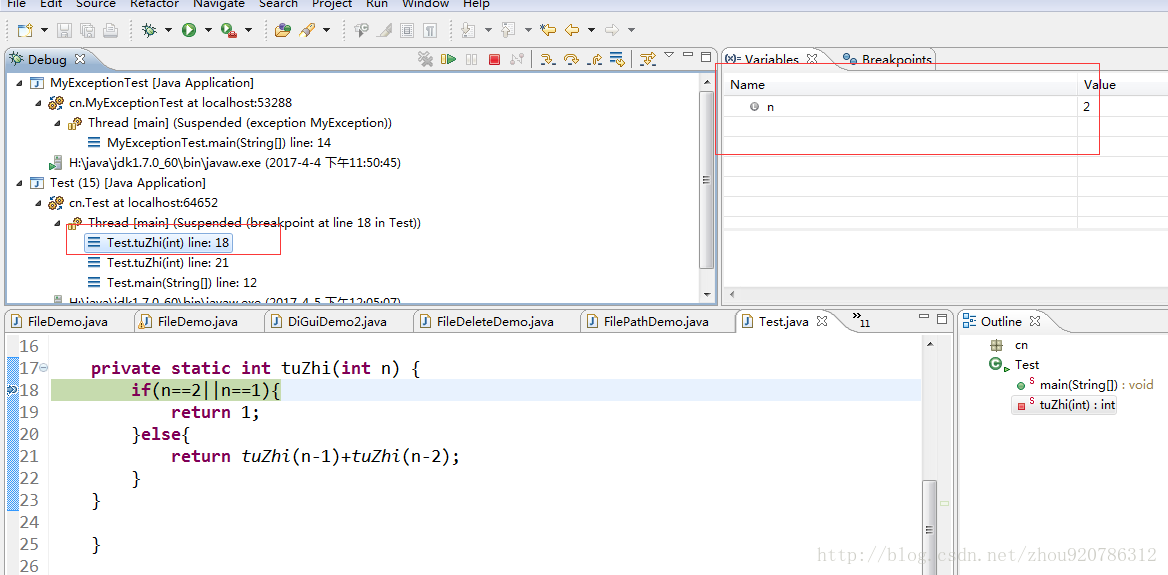Click the Debug view vertical scrollbar
This screenshot has height=575, width=1168.
[705, 179]
